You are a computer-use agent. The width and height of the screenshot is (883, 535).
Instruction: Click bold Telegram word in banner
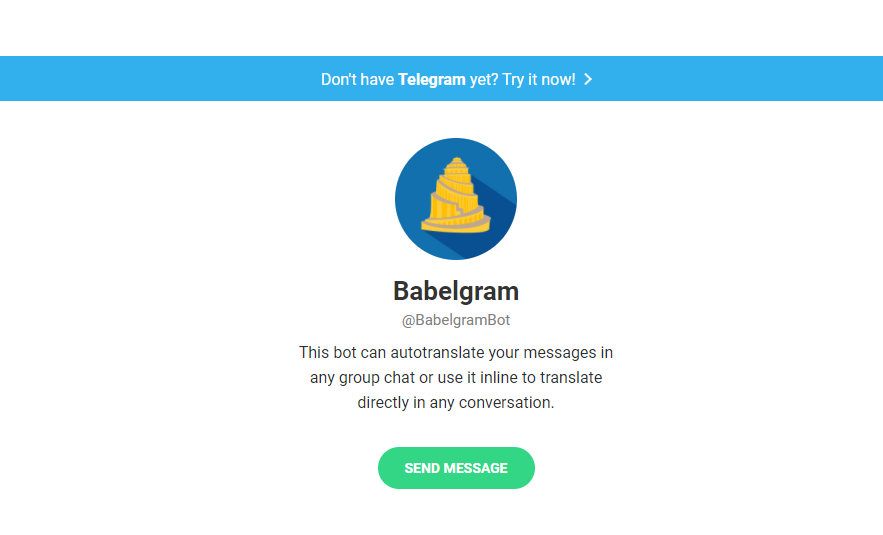(x=432, y=79)
